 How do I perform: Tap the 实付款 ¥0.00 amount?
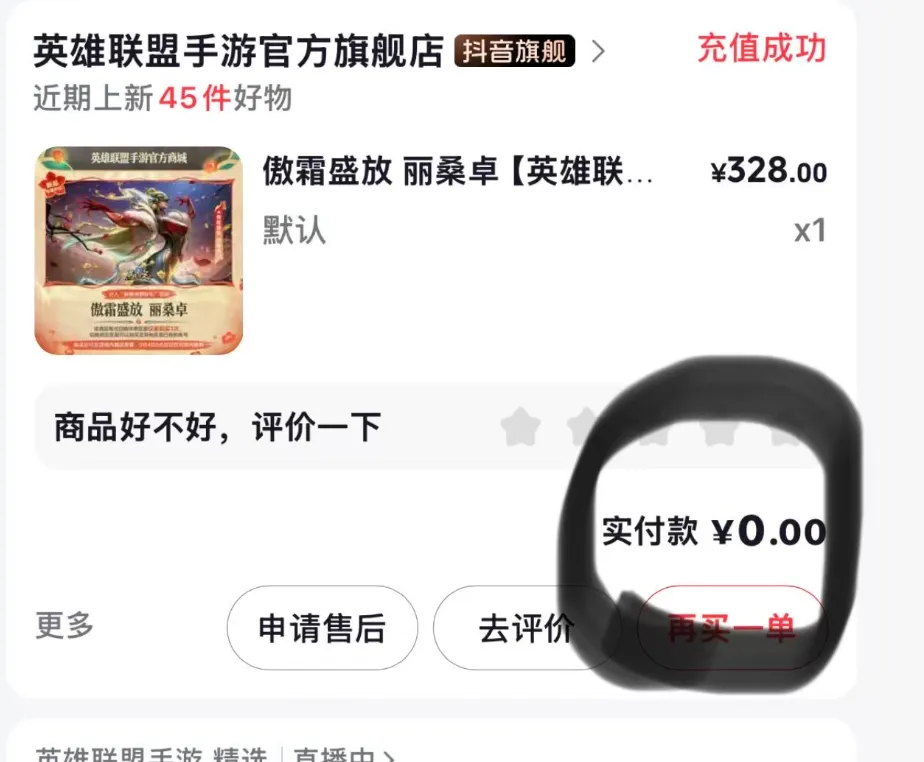[x=714, y=531]
